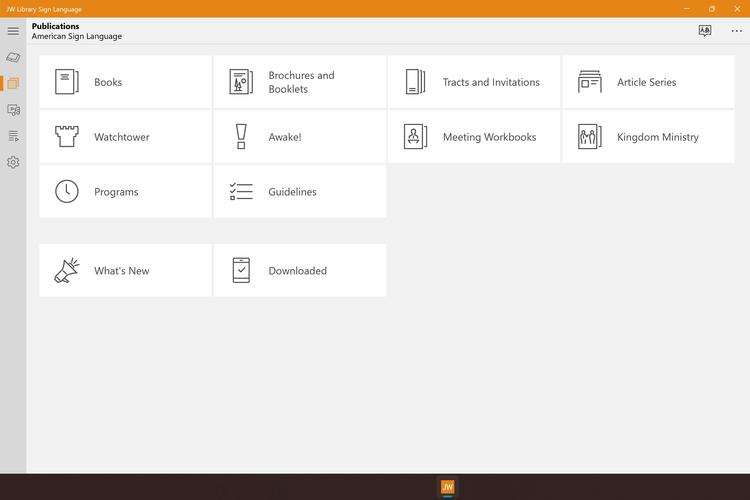Select the Publications sidebar icon
Image resolution: width=750 pixels, height=500 pixels.
[x=13, y=84]
